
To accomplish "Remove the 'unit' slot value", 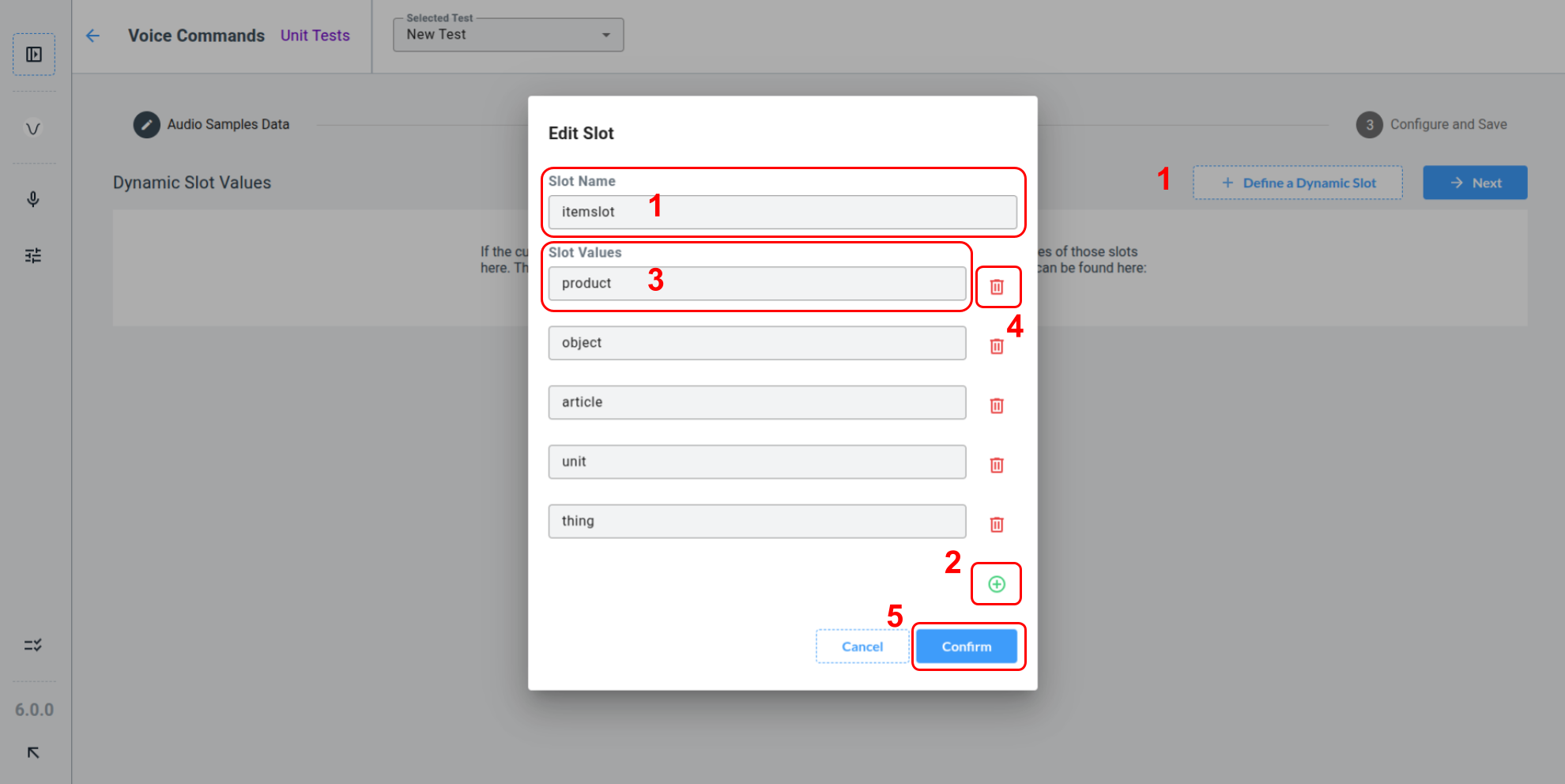I will tap(997, 465).
